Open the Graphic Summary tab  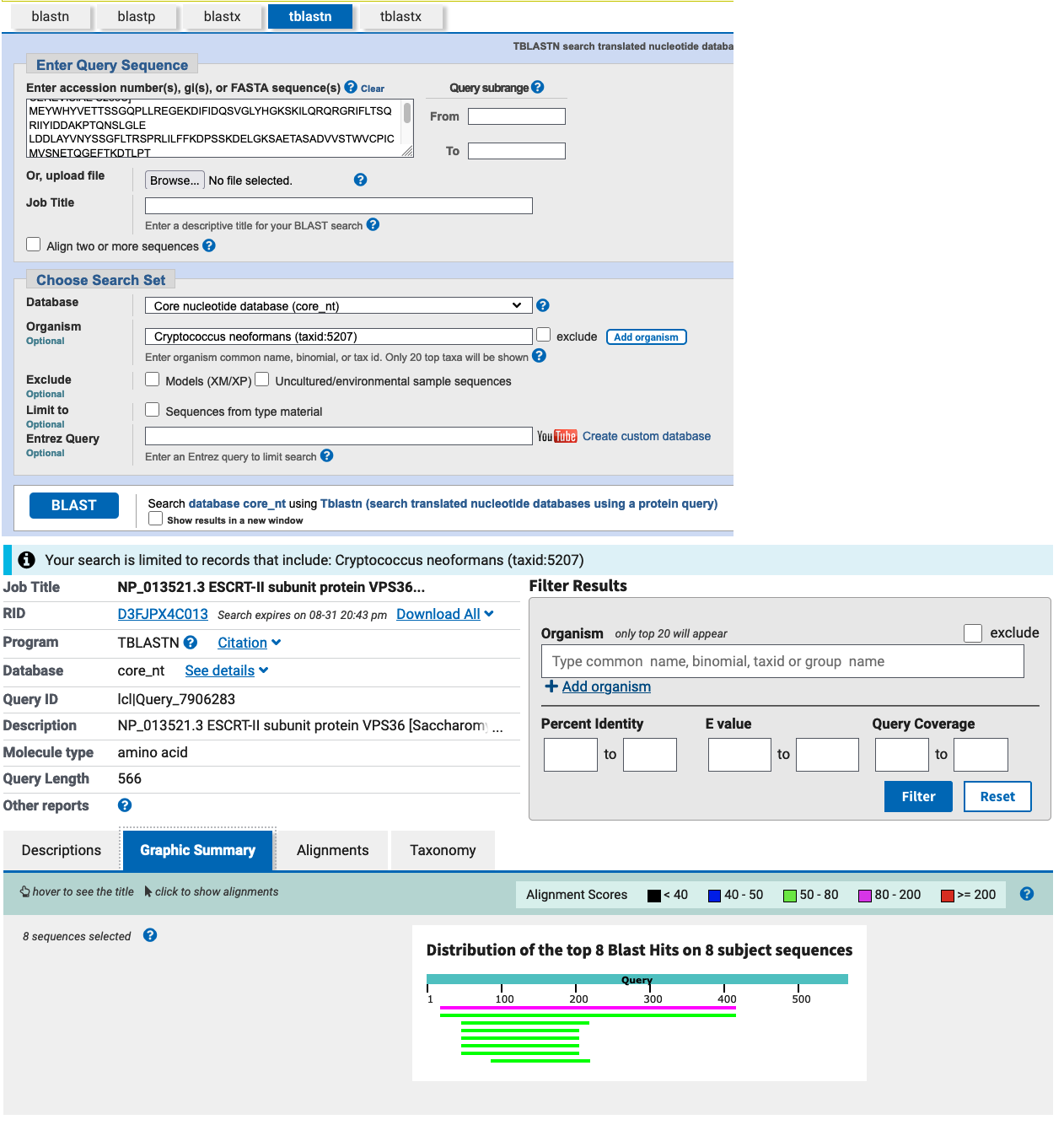pyautogui.click(x=198, y=850)
